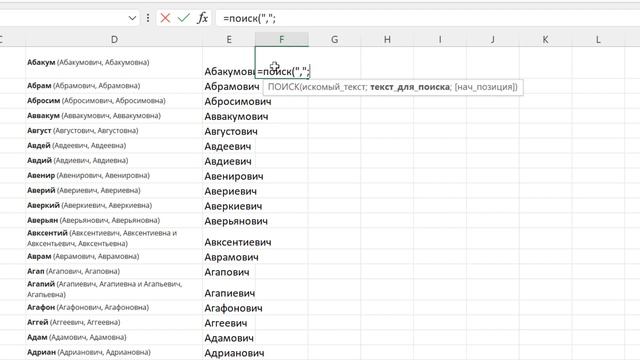Click ПОИСК function name in tooltip

point(283,87)
